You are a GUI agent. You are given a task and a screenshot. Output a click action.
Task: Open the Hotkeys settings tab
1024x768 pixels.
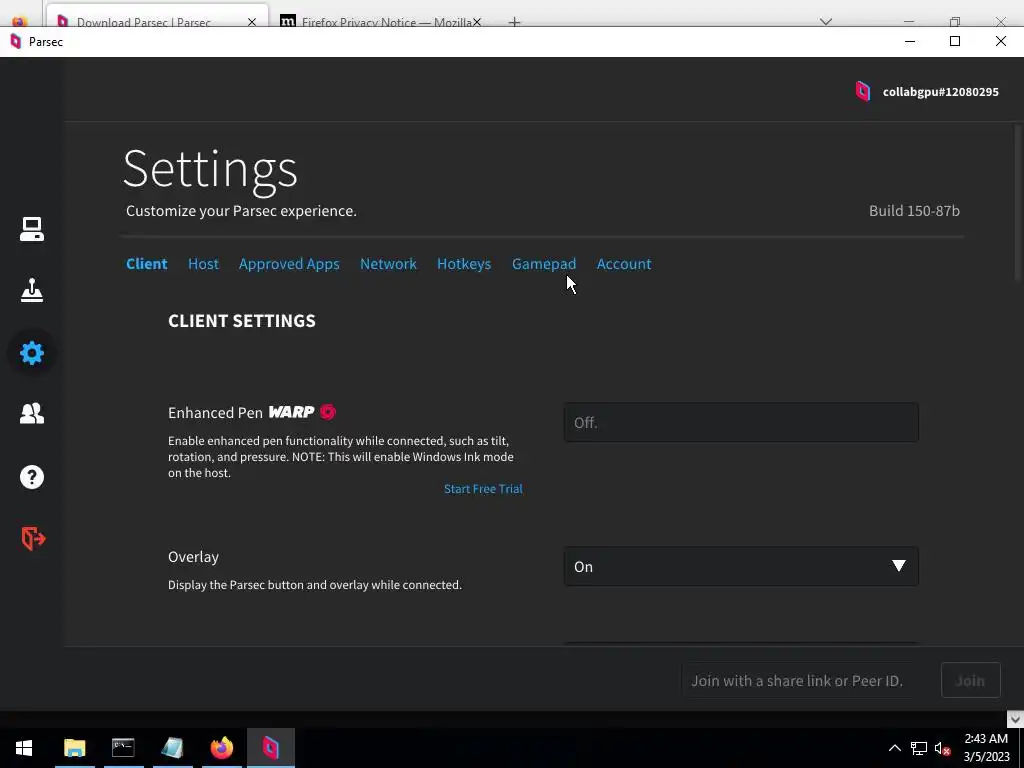point(464,264)
